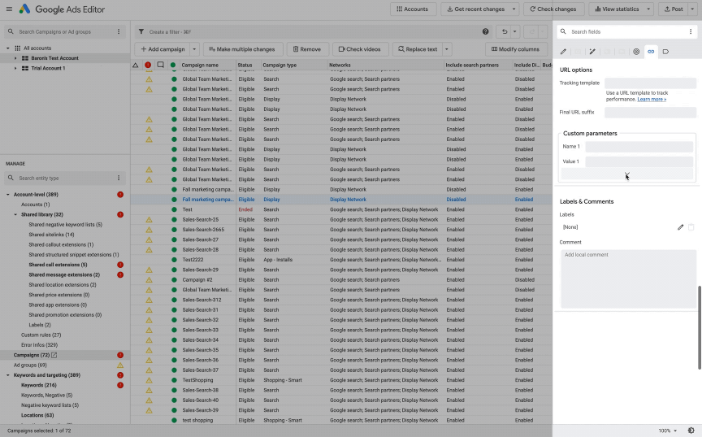The height and width of the screenshot is (437, 702).
Task: Select the TestShopping campaign row
Action: coord(341,380)
